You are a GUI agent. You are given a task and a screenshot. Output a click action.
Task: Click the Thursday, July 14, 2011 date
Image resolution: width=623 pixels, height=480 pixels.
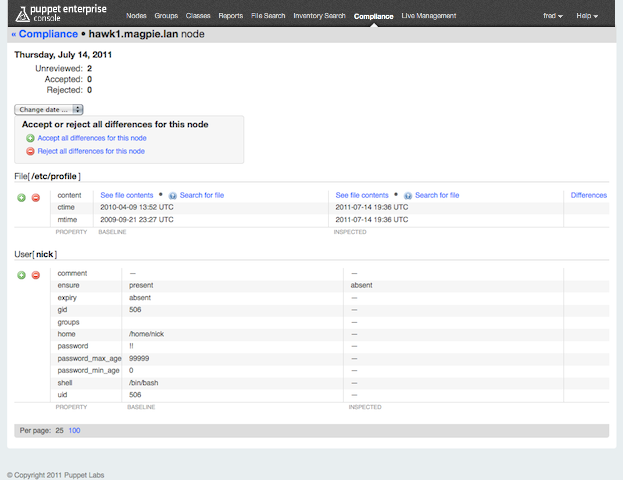63,55
